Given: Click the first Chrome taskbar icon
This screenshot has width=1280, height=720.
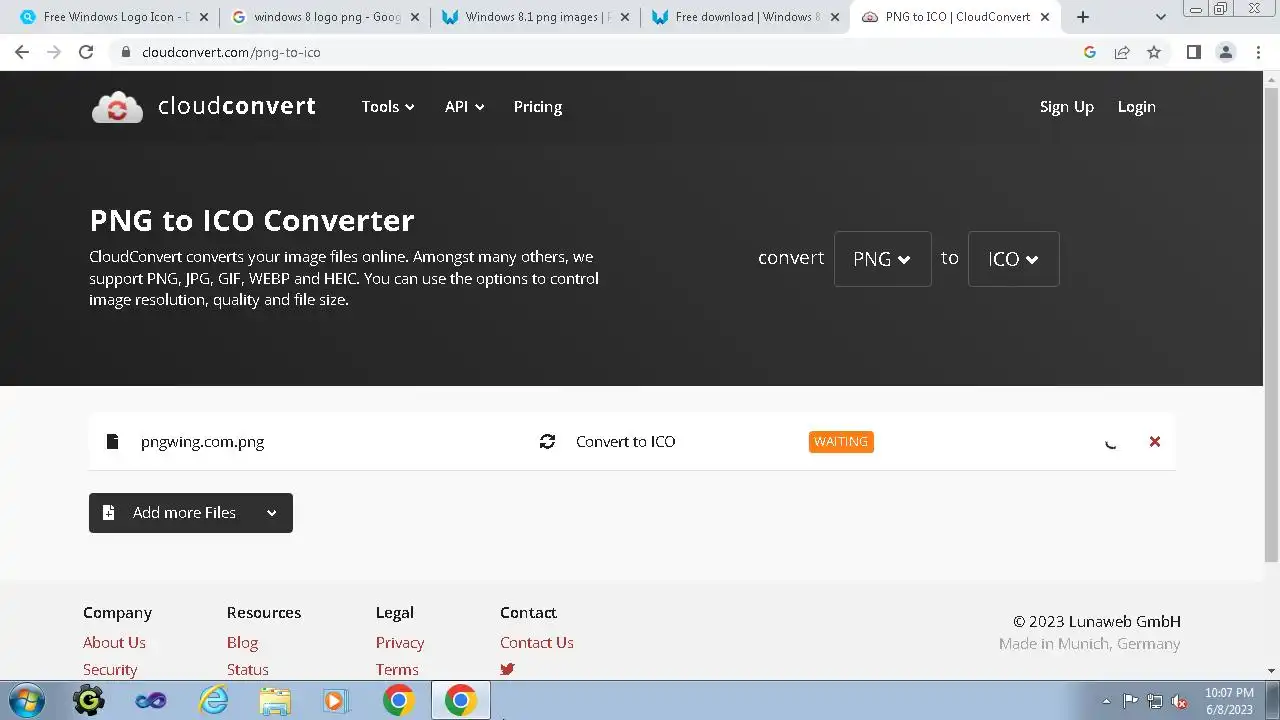Looking at the screenshot, I should coord(398,701).
